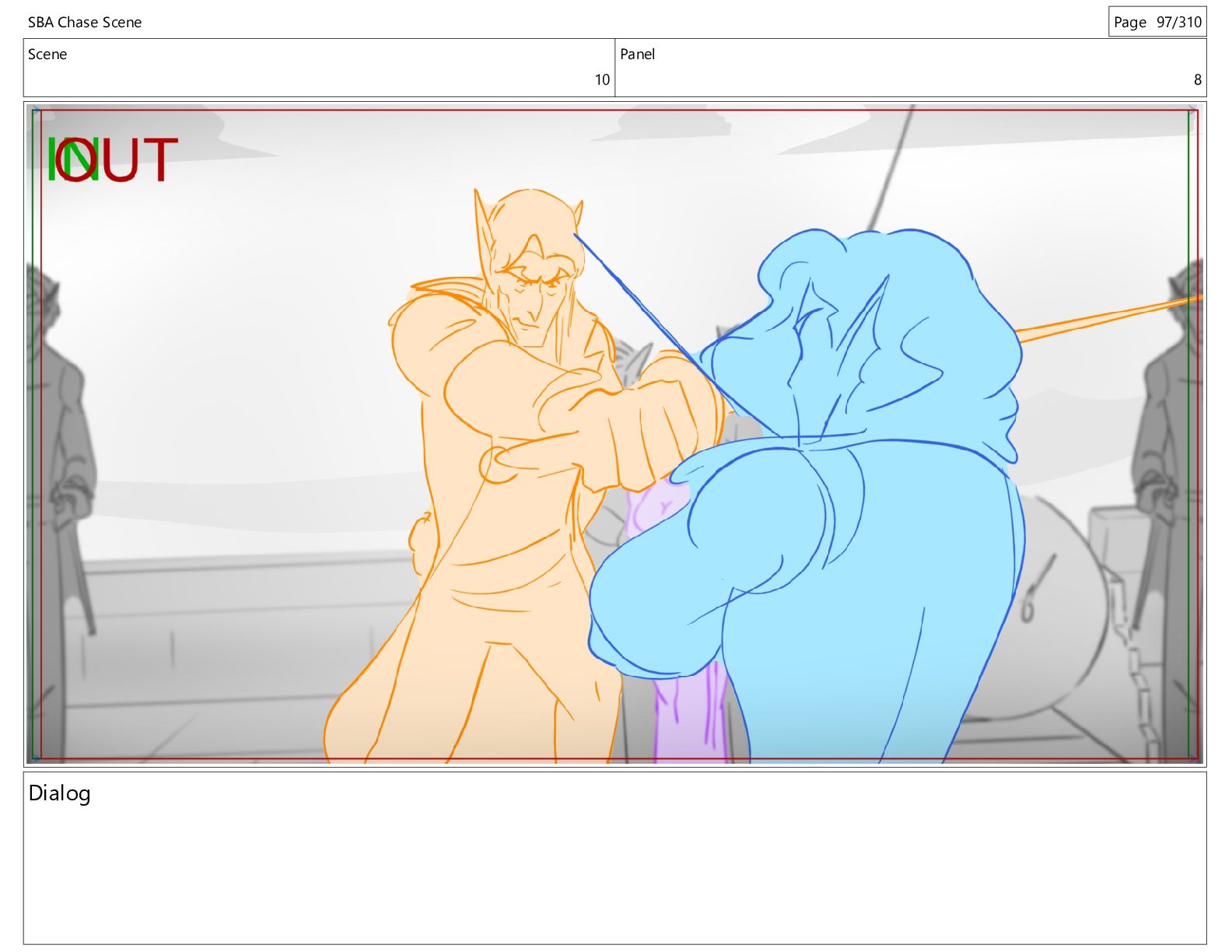This screenshot has width=1232, height=952.
Task: Click the 'Scene' label
Action: point(47,54)
